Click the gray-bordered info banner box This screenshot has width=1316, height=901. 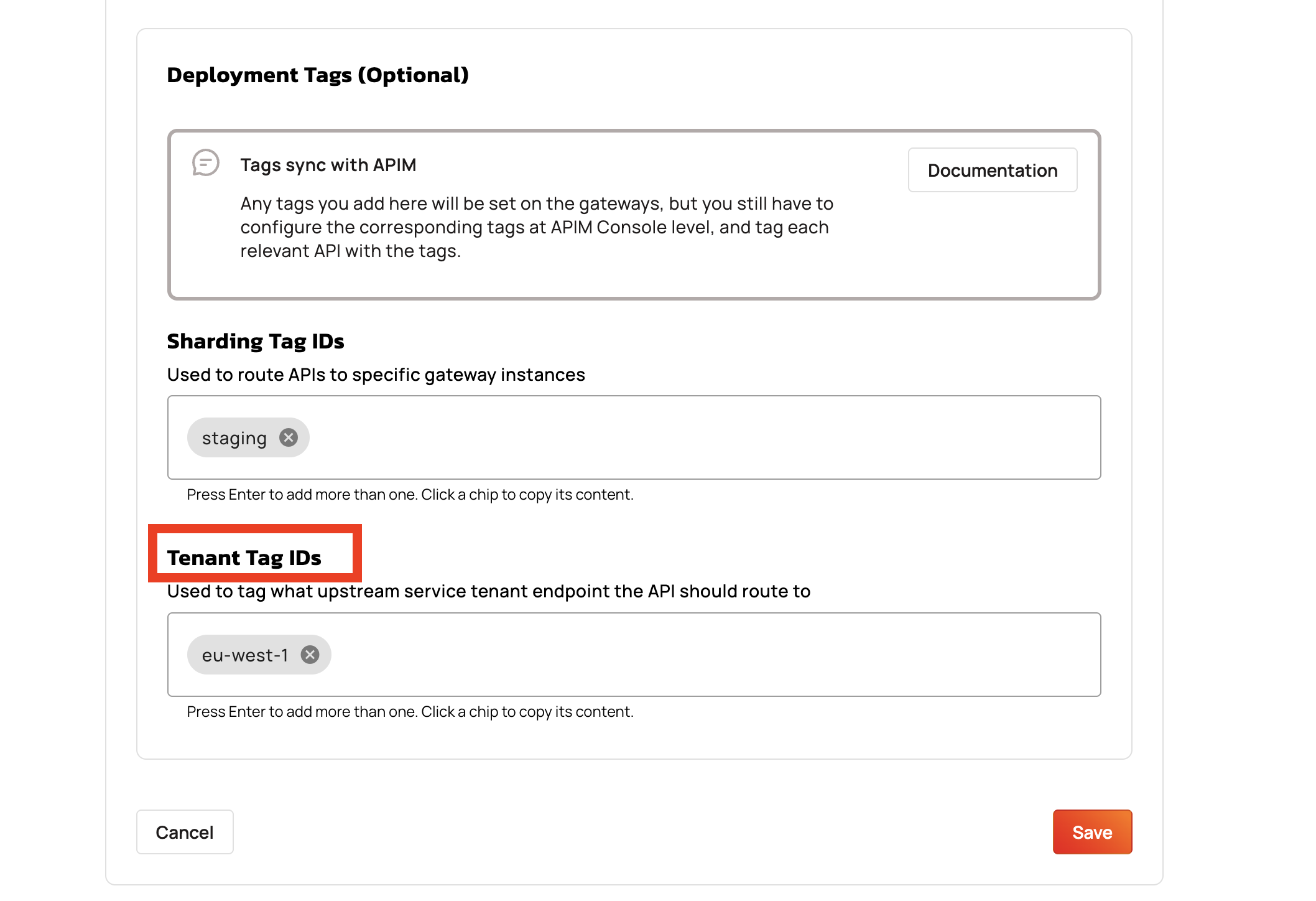634,280
